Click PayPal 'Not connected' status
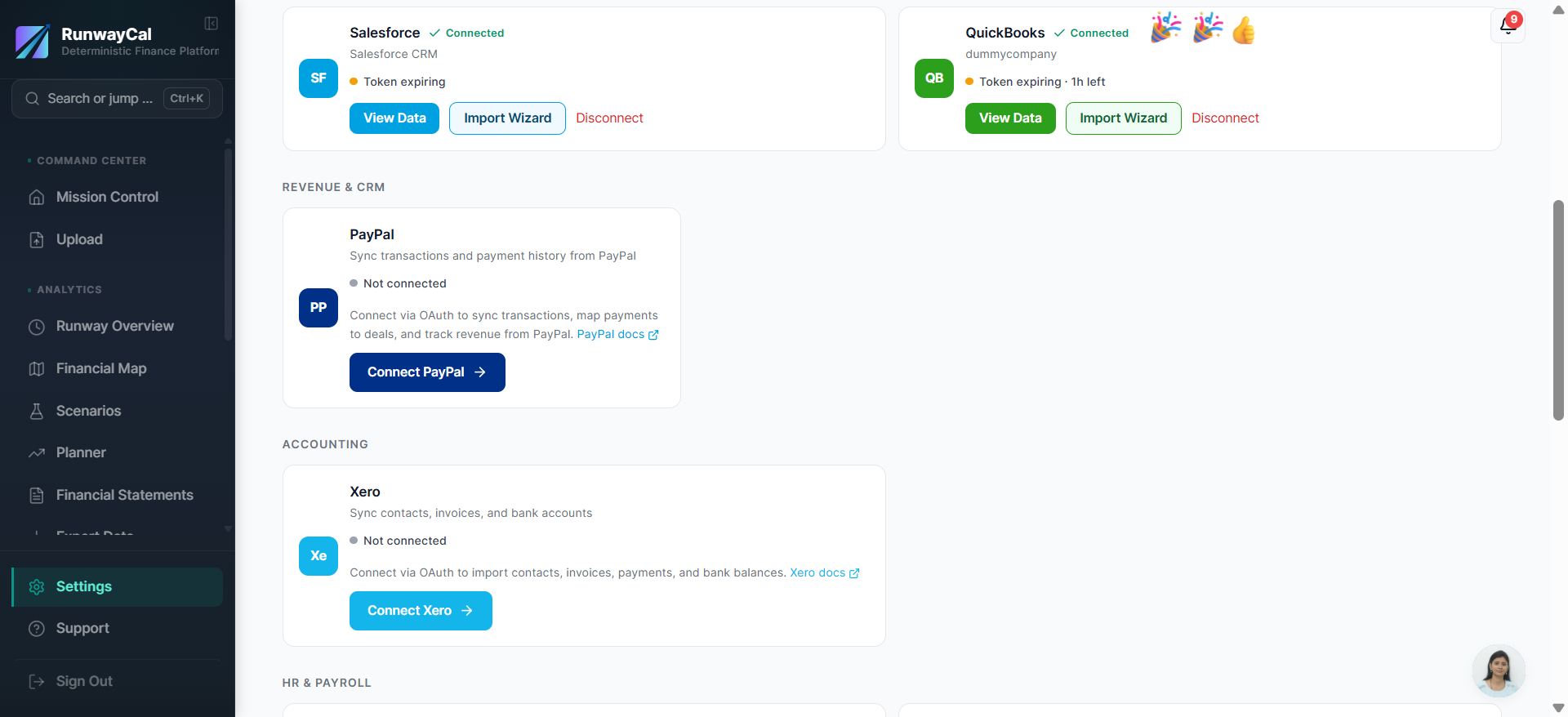1568x717 pixels. pos(405,283)
